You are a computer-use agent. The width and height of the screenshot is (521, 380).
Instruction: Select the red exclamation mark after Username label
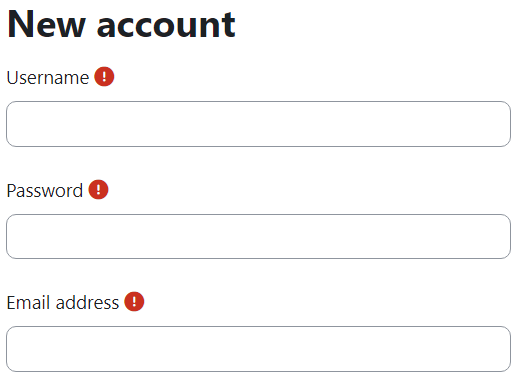coord(104,77)
